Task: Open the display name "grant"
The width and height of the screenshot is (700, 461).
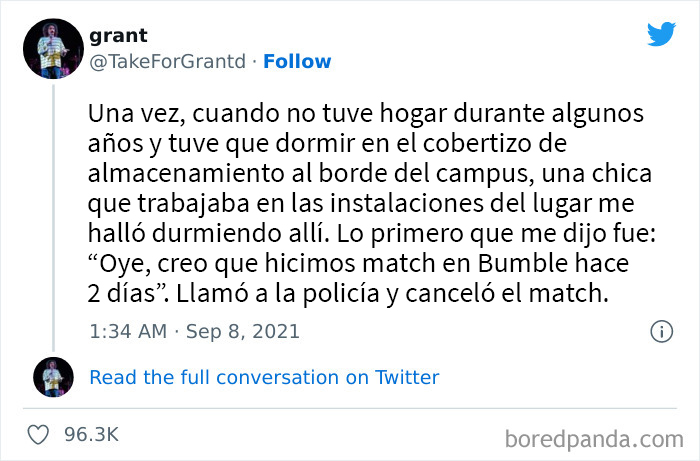Action: point(118,36)
